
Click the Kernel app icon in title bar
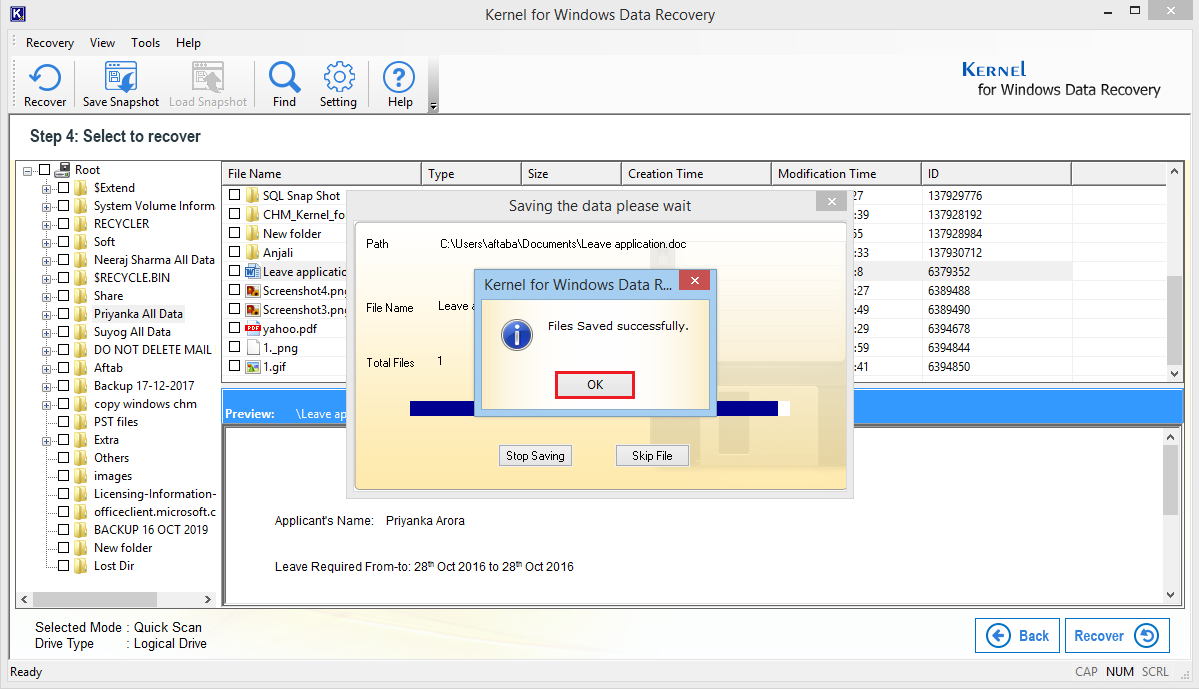point(18,14)
